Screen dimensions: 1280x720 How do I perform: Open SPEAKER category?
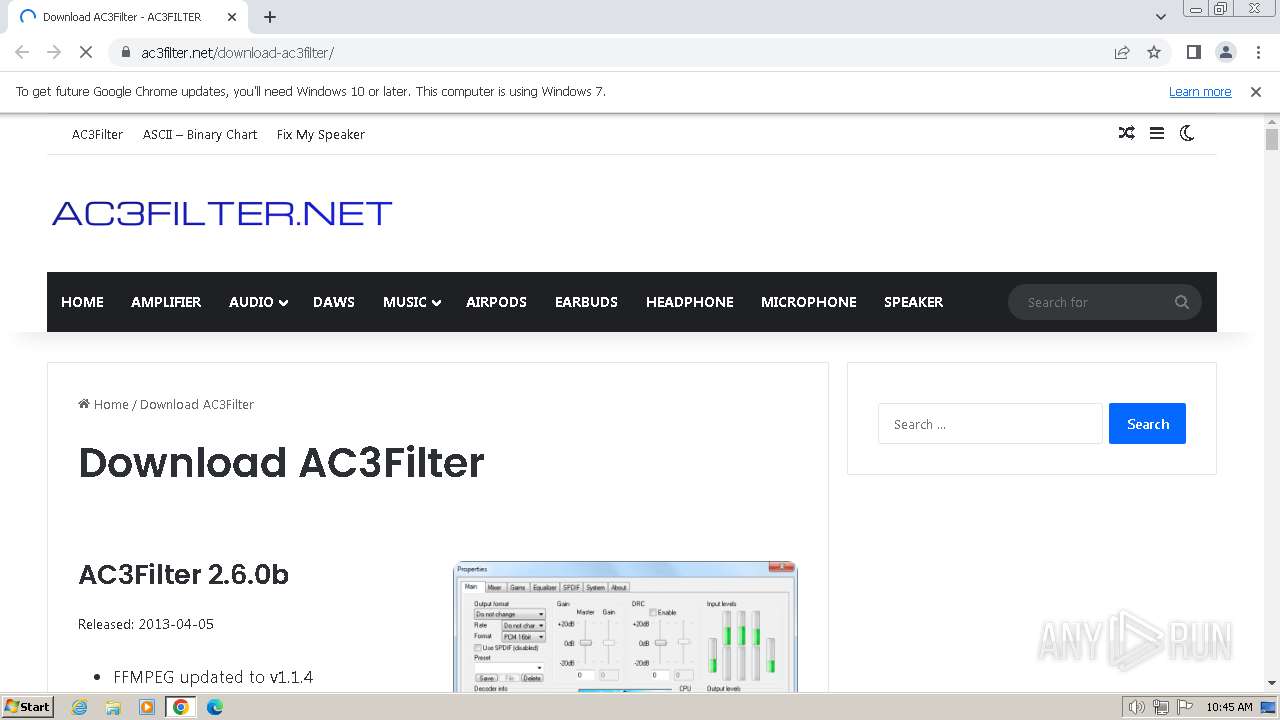pos(913,302)
